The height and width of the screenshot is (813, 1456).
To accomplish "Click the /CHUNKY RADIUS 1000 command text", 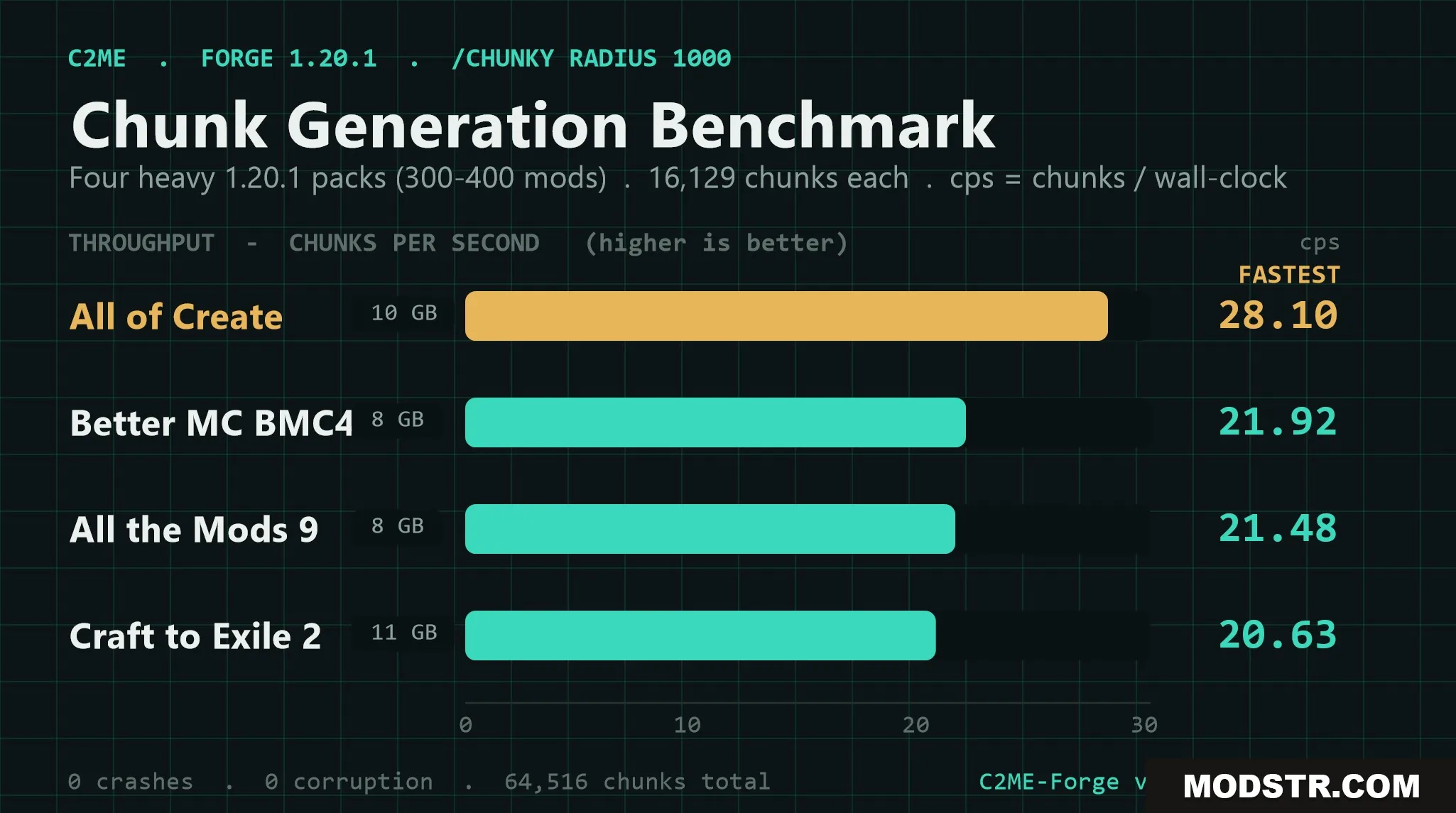I will pyautogui.click(x=591, y=58).
